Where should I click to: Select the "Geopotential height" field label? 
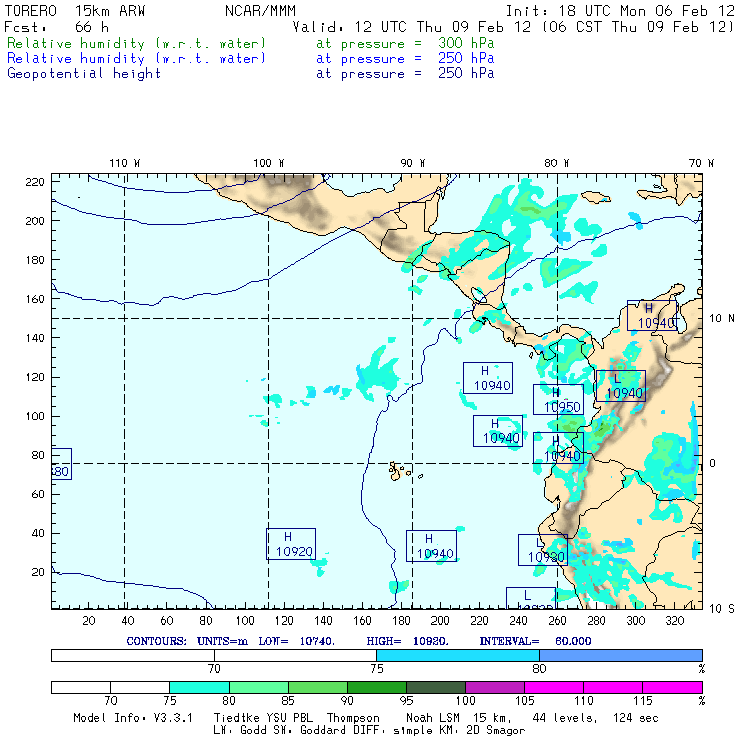click(84, 74)
